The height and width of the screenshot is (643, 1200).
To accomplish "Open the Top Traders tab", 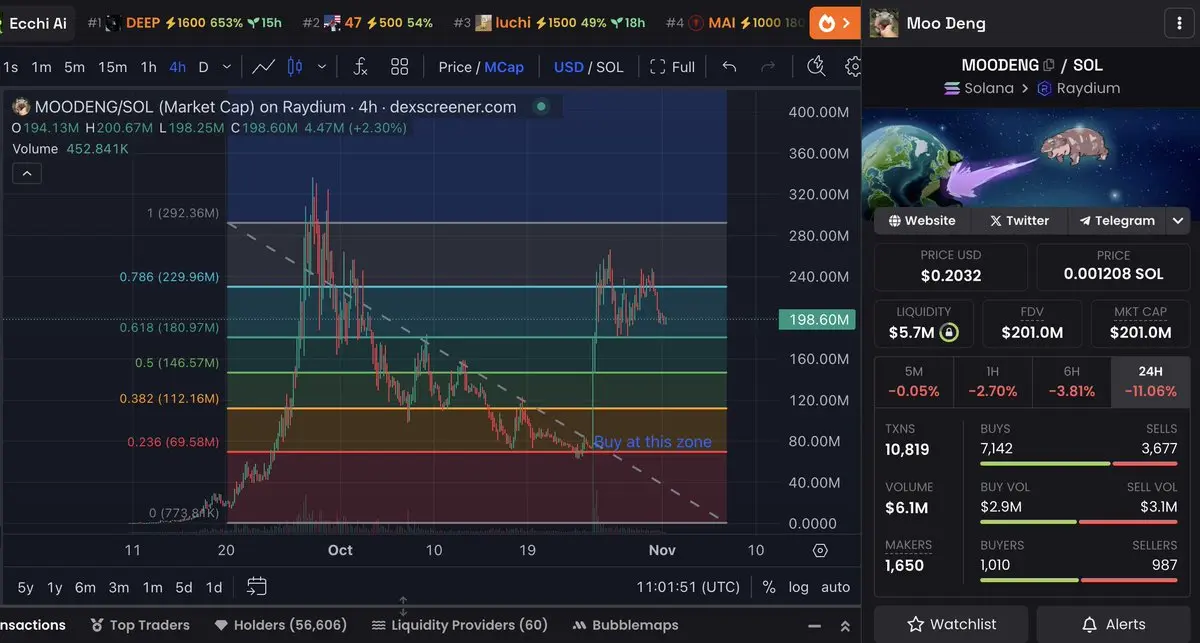I will [x=141, y=625].
